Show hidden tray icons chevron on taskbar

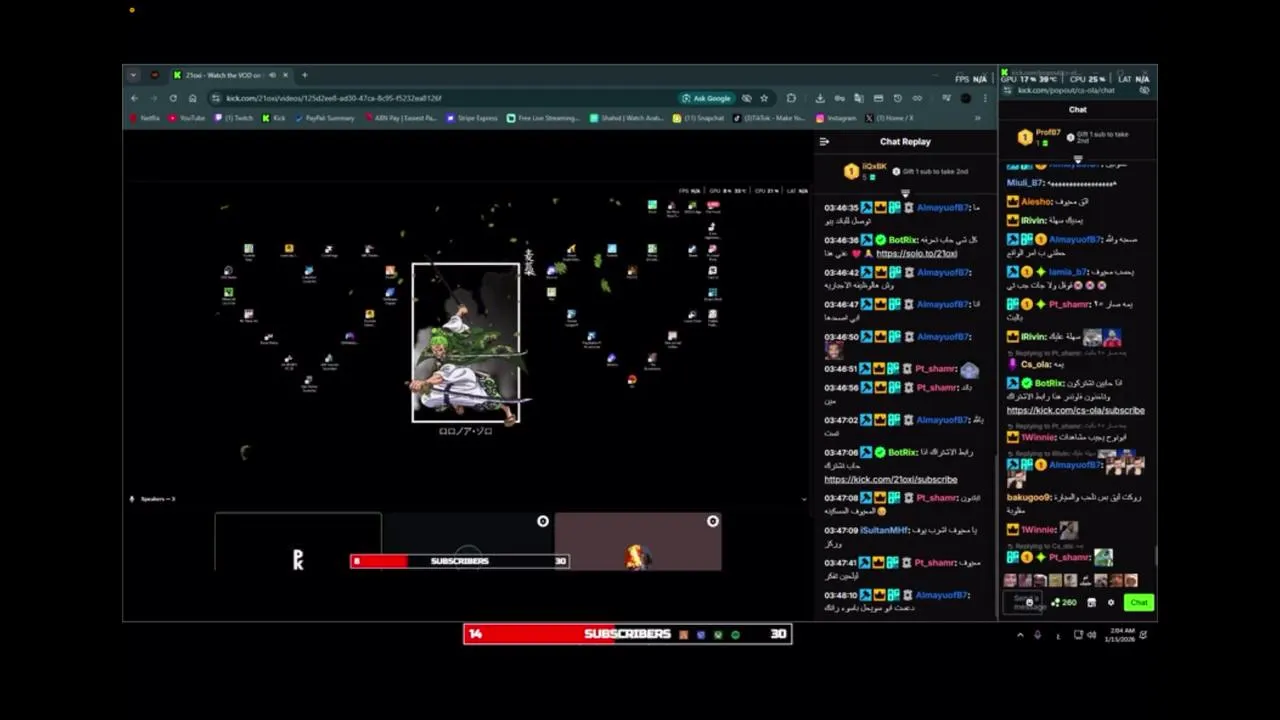pos(1020,635)
